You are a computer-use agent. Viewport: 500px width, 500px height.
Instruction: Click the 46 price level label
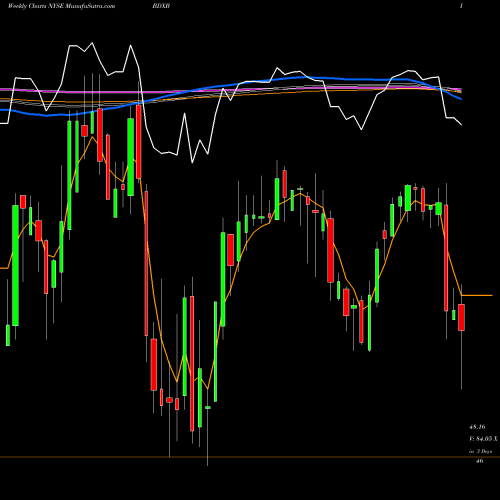click(479, 461)
